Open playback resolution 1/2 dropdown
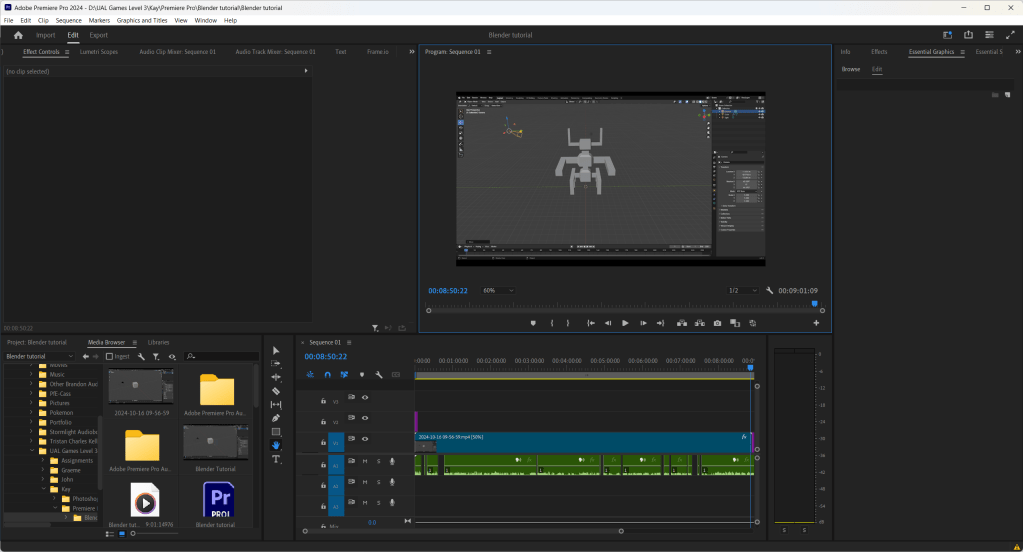 pos(741,290)
